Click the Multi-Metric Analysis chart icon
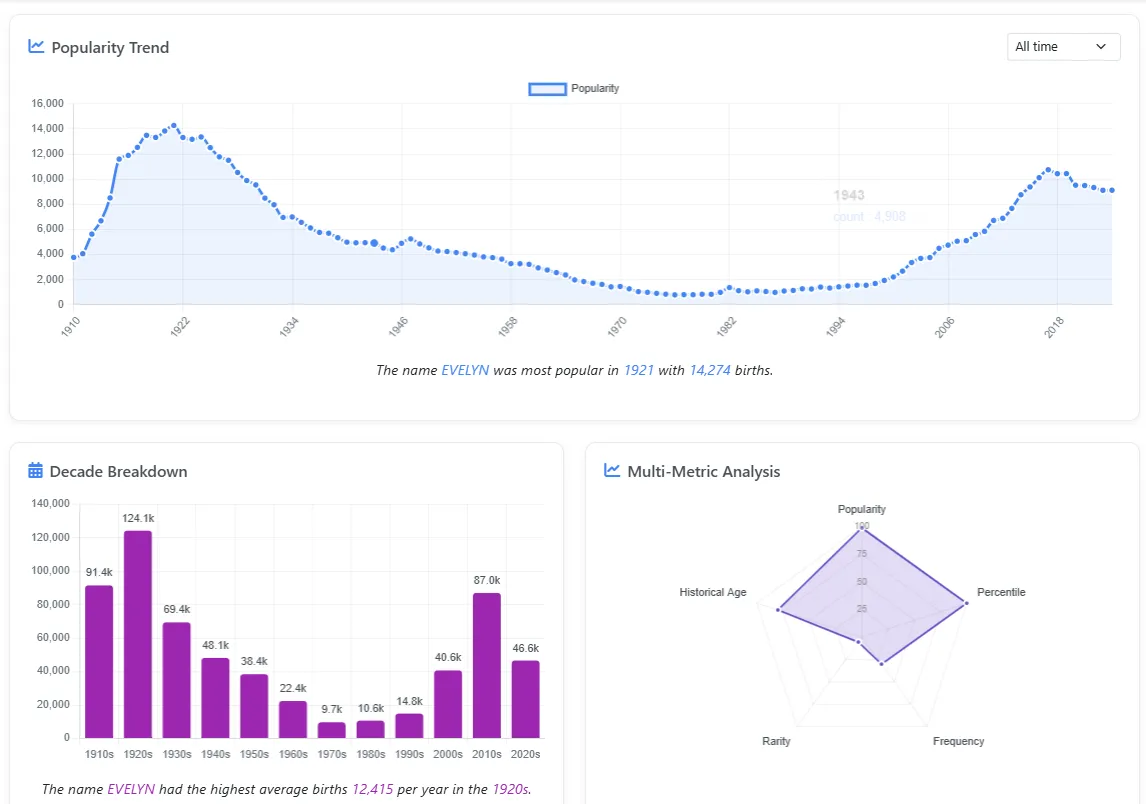The image size is (1146, 804). pyautogui.click(x=613, y=471)
